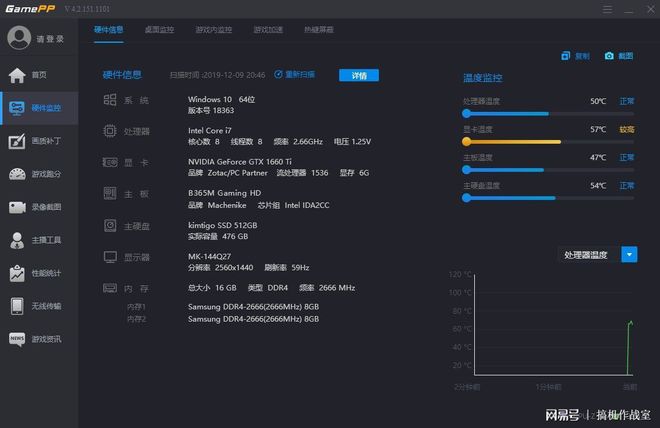Click the 处理器温度 slider bar at 50℃

[x=548, y=114]
